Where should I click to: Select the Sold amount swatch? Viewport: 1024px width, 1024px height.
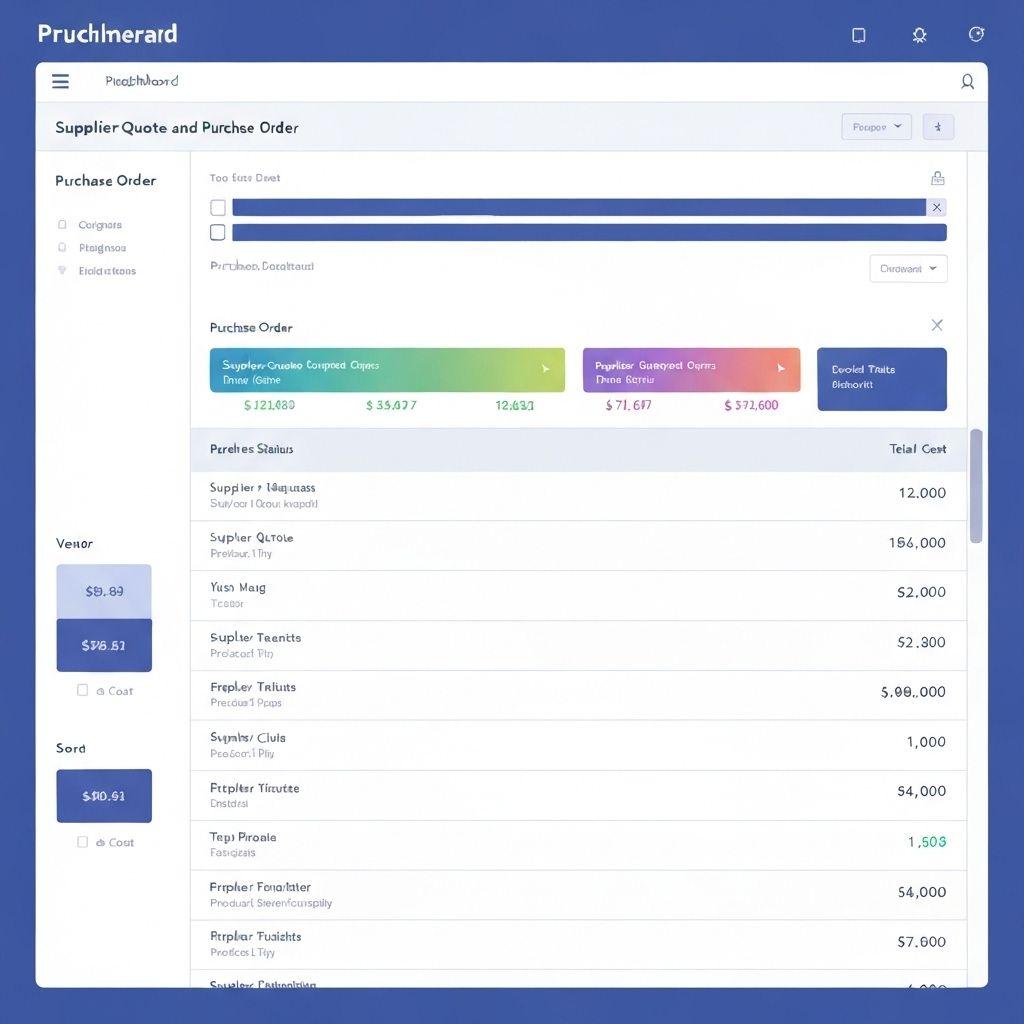coord(104,795)
